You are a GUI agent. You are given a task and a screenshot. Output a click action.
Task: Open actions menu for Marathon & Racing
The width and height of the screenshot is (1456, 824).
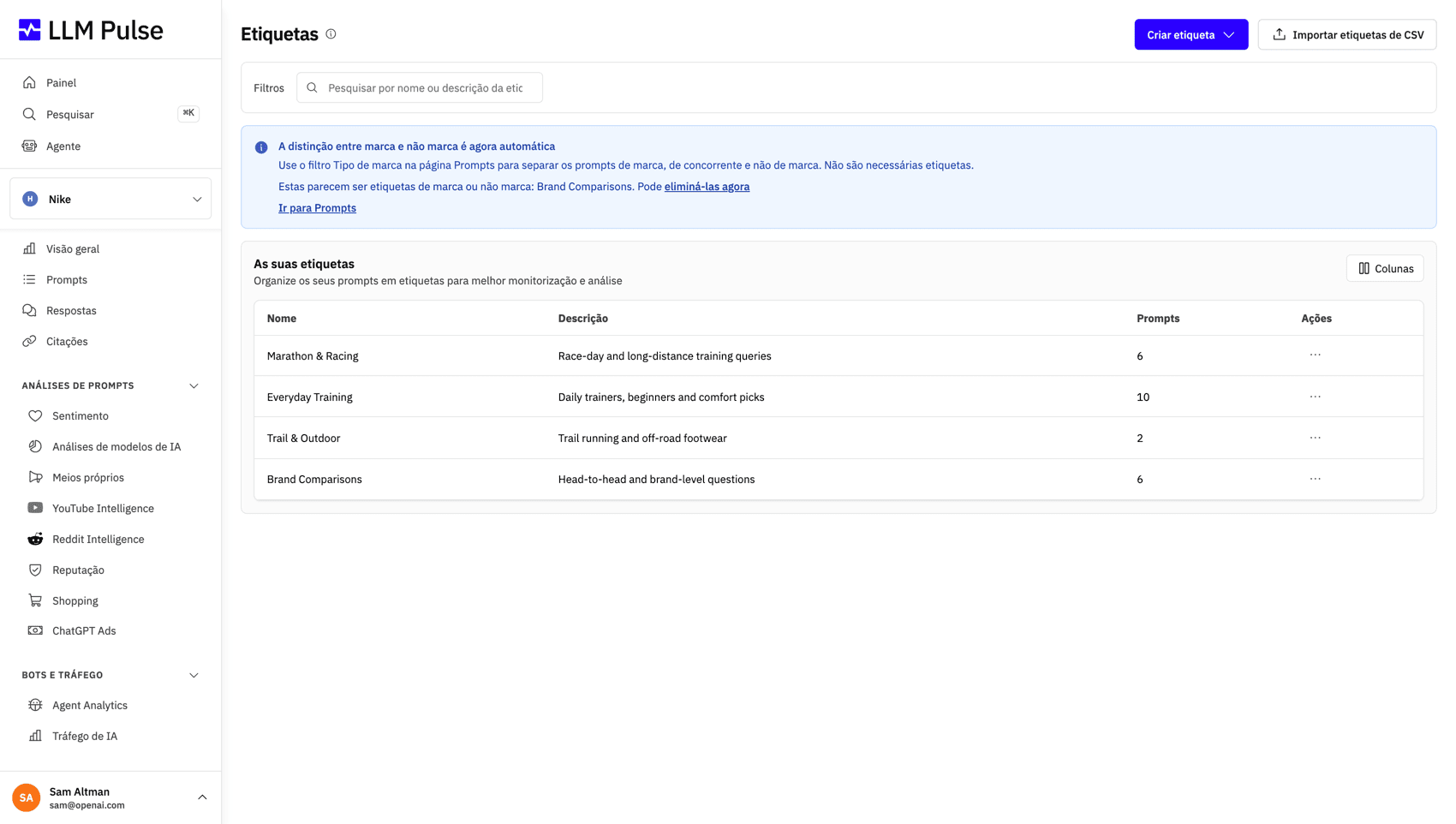pyautogui.click(x=1315, y=355)
